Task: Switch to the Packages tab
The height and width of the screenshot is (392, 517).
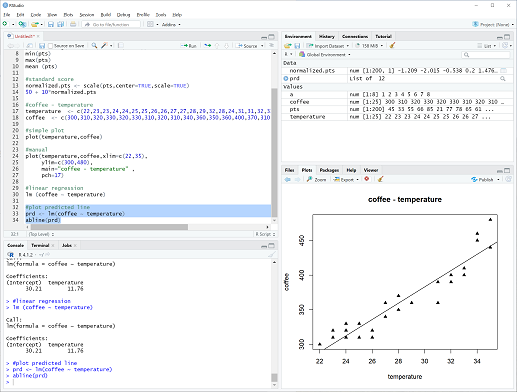Action: (329, 170)
